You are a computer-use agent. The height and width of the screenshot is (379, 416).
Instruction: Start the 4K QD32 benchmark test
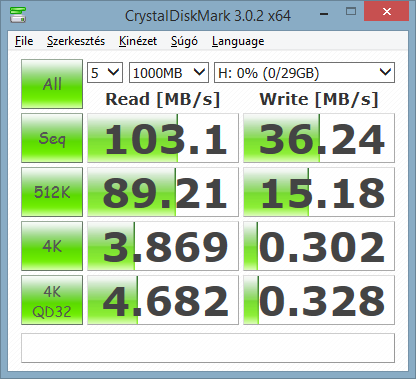(x=52, y=300)
